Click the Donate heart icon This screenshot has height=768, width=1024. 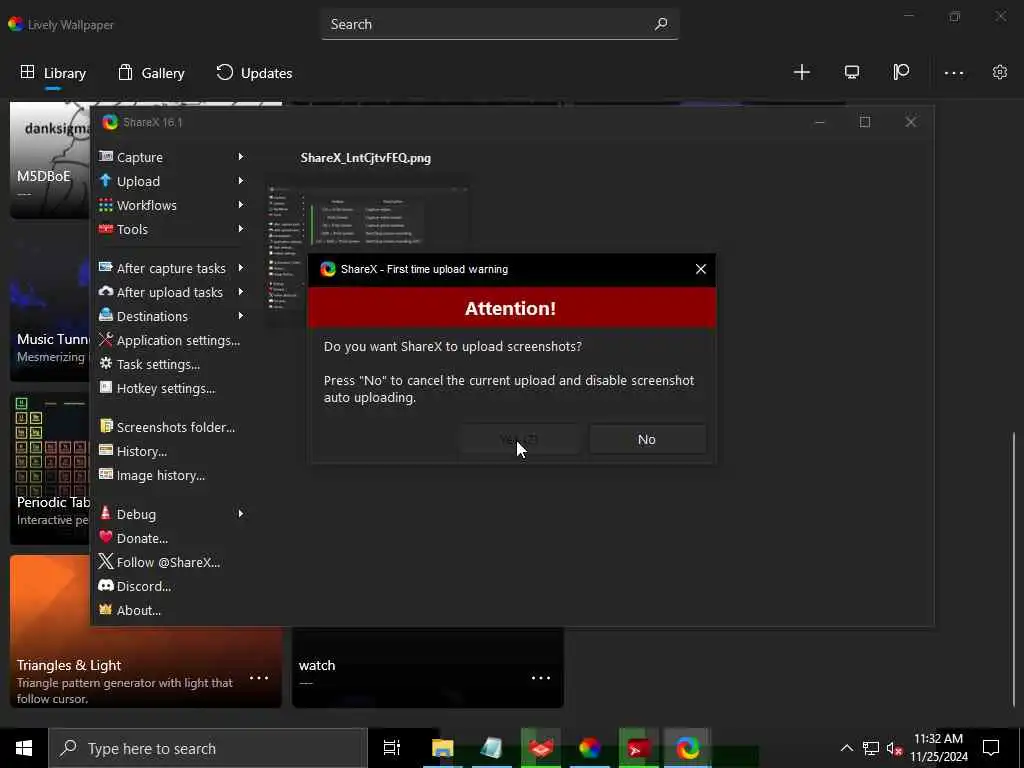[x=106, y=537]
